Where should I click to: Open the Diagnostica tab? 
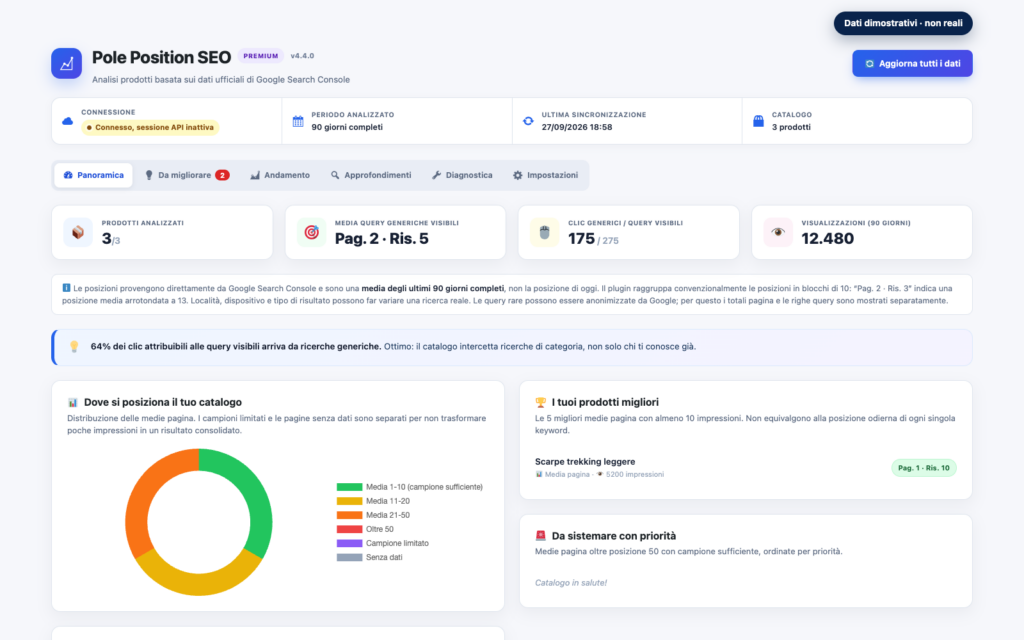462,175
